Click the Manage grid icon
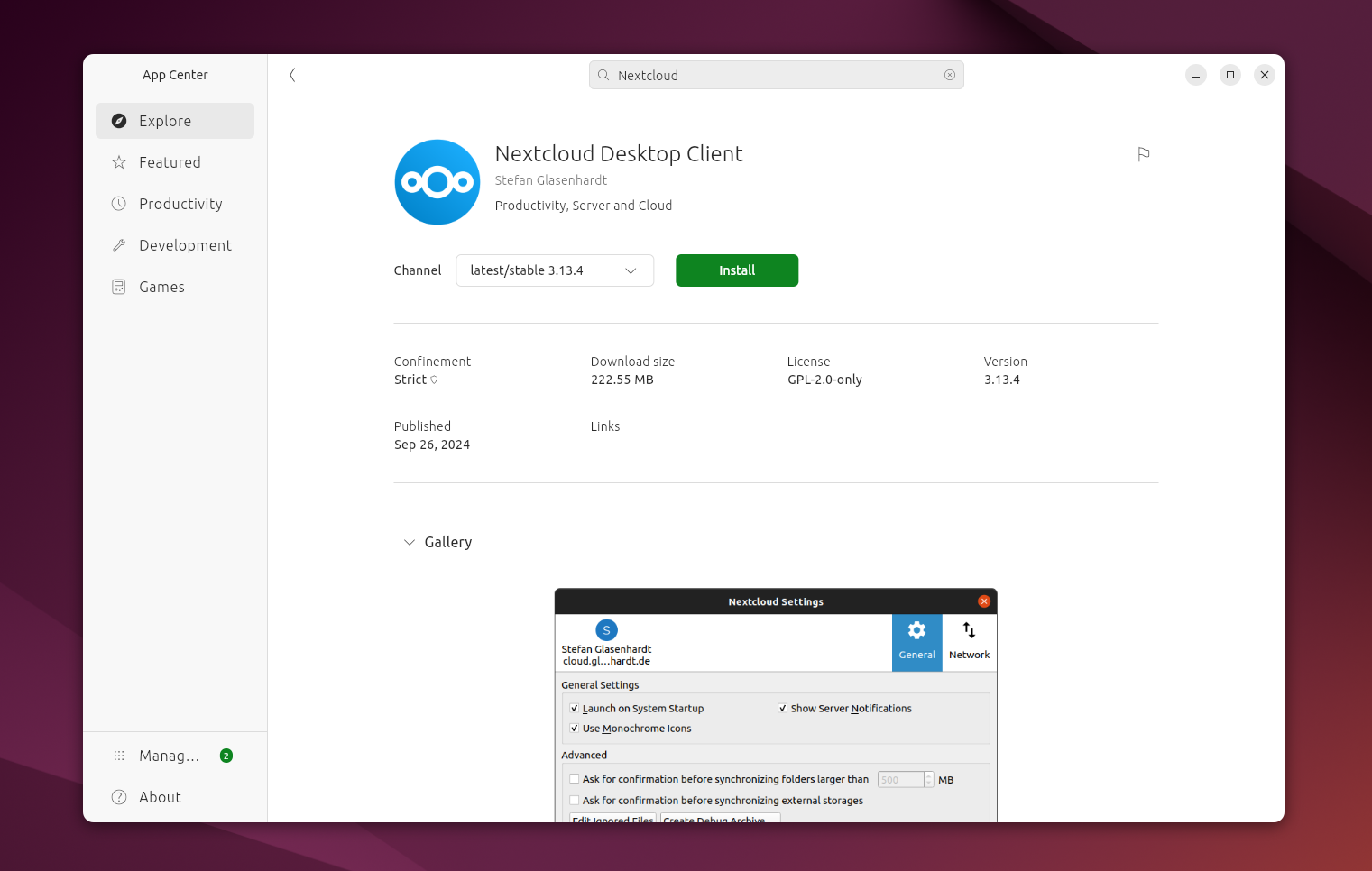 (x=119, y=756)
